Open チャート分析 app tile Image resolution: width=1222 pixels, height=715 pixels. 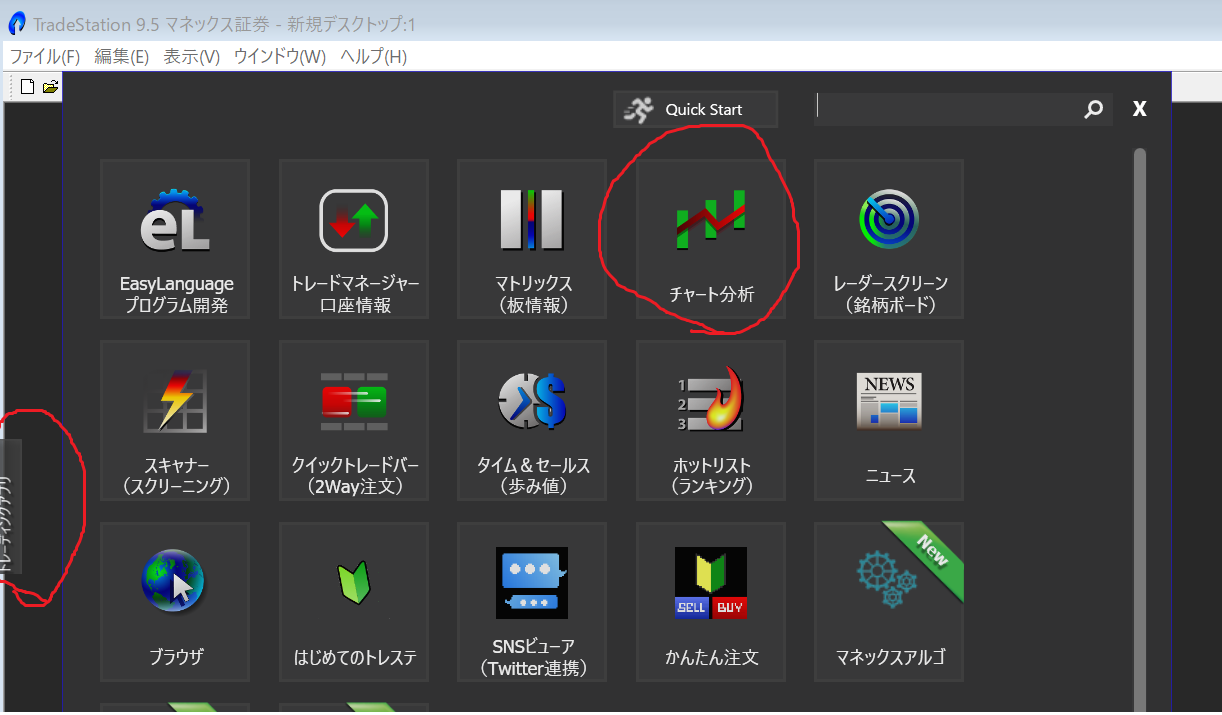pos(711,239)
